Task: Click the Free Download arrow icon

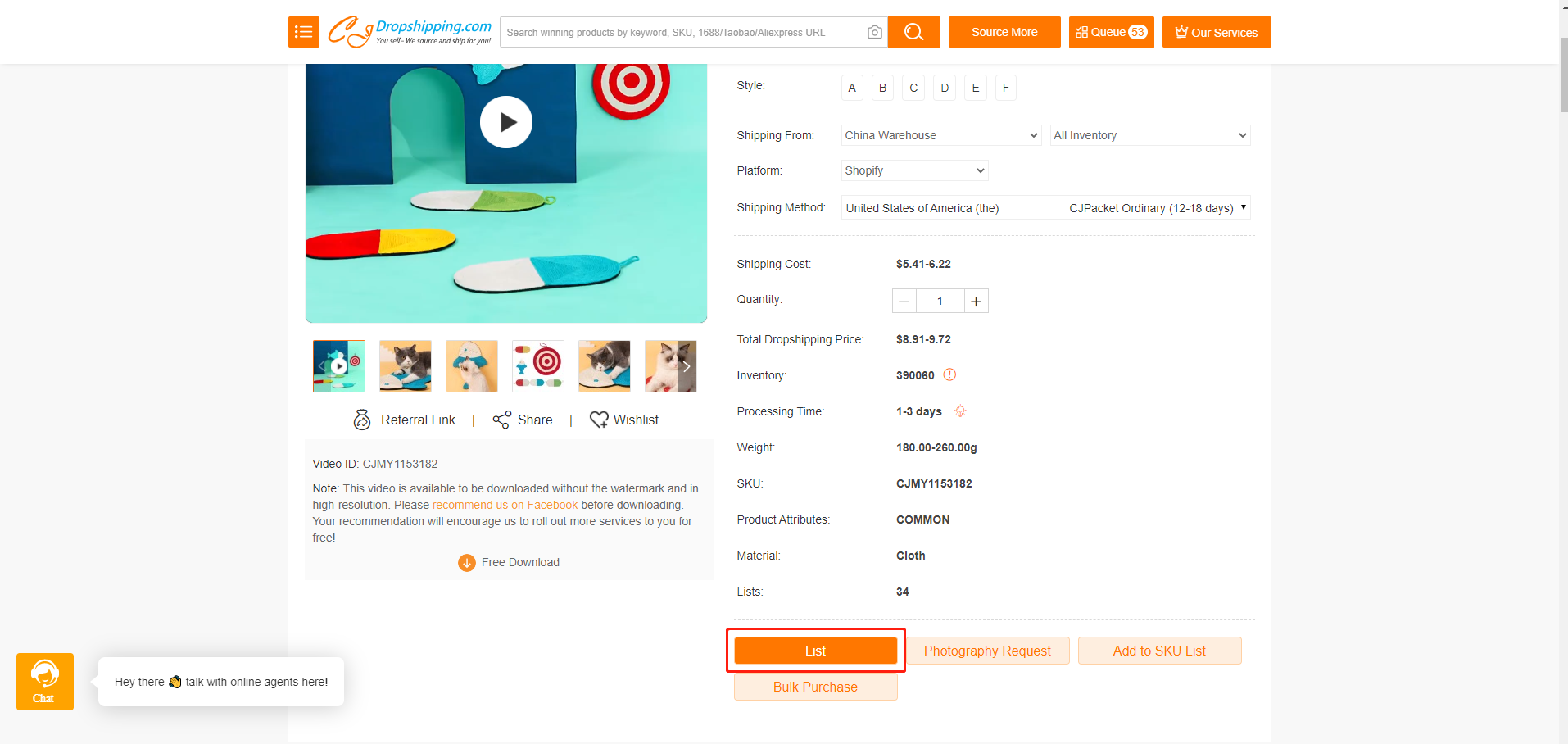Action: pos(467,562)
